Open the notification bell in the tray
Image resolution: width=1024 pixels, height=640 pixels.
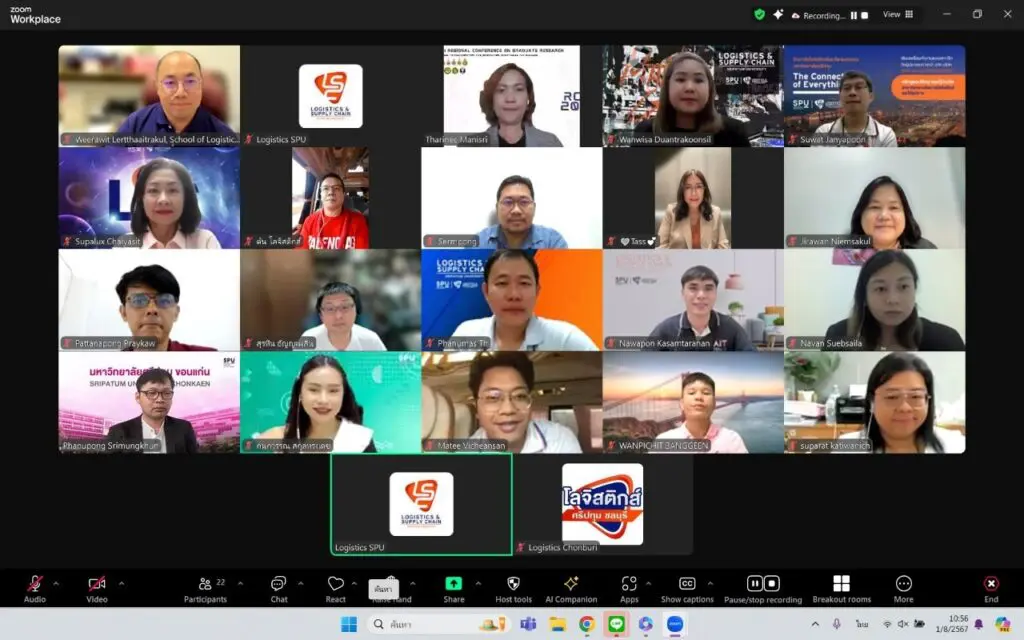(978, 624)
